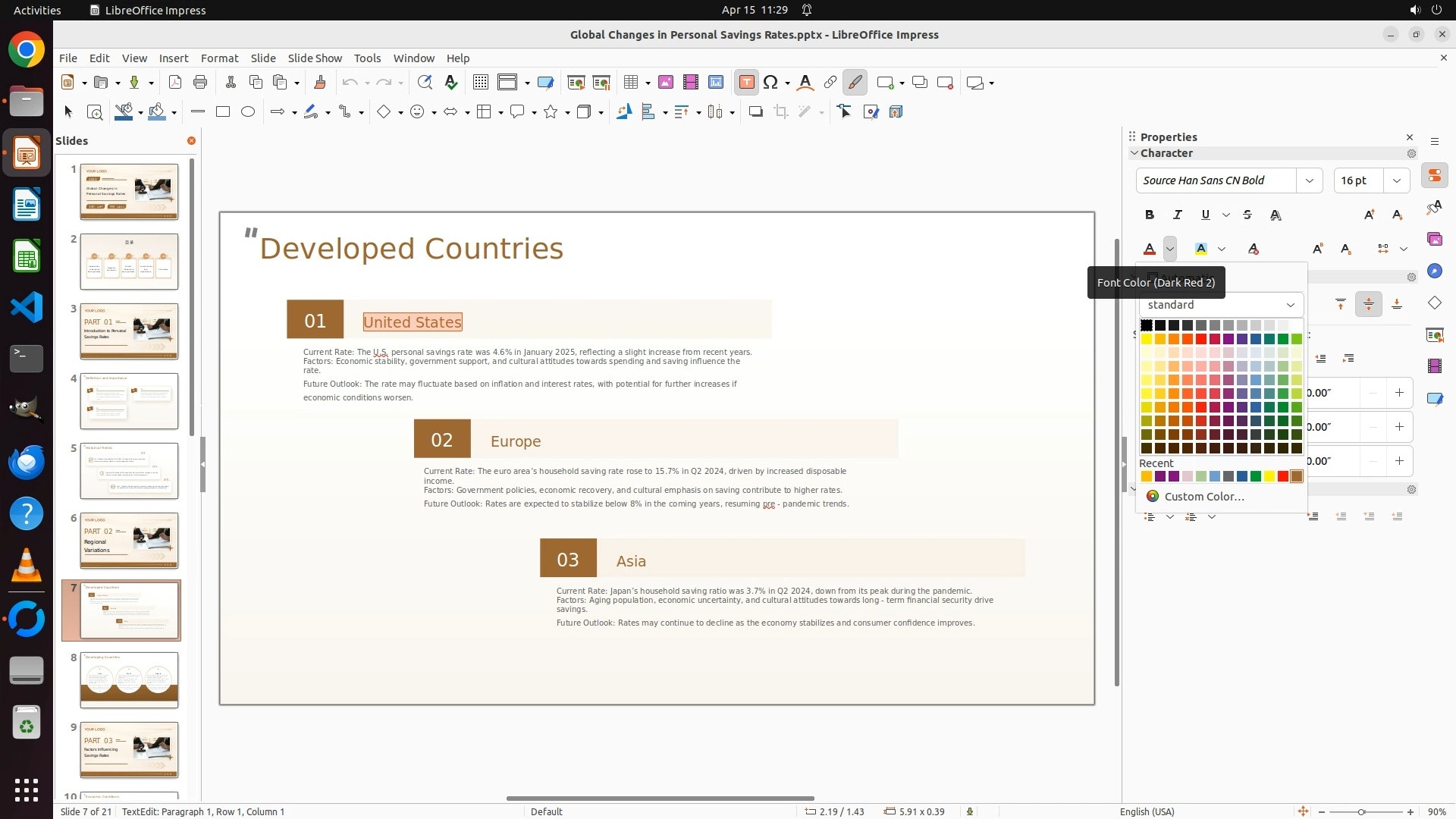Image resolution: width=1456 pixels, height=819 pixels.
Task: Pick the red swatch in Recent colors
Action: pyautogui.click(x=1283, y=477)
